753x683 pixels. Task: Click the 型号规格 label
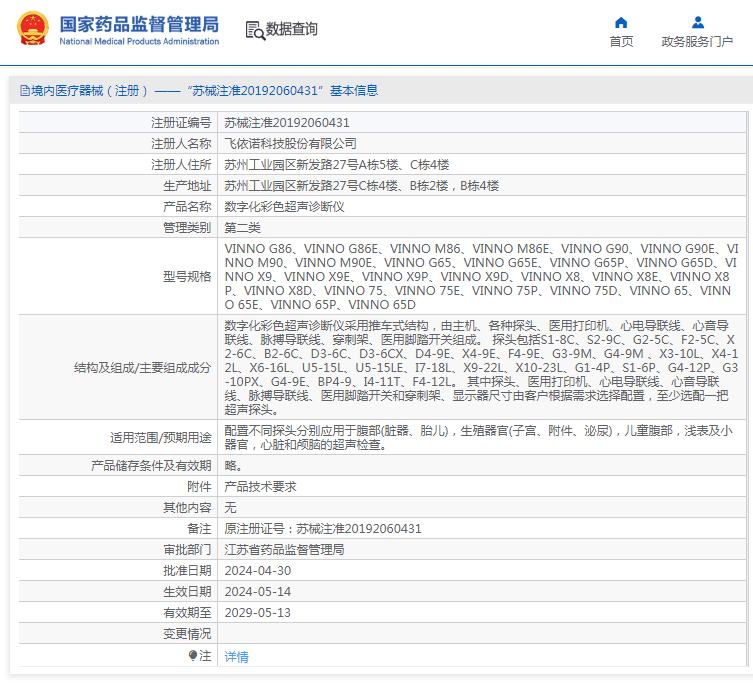point(187,277)
